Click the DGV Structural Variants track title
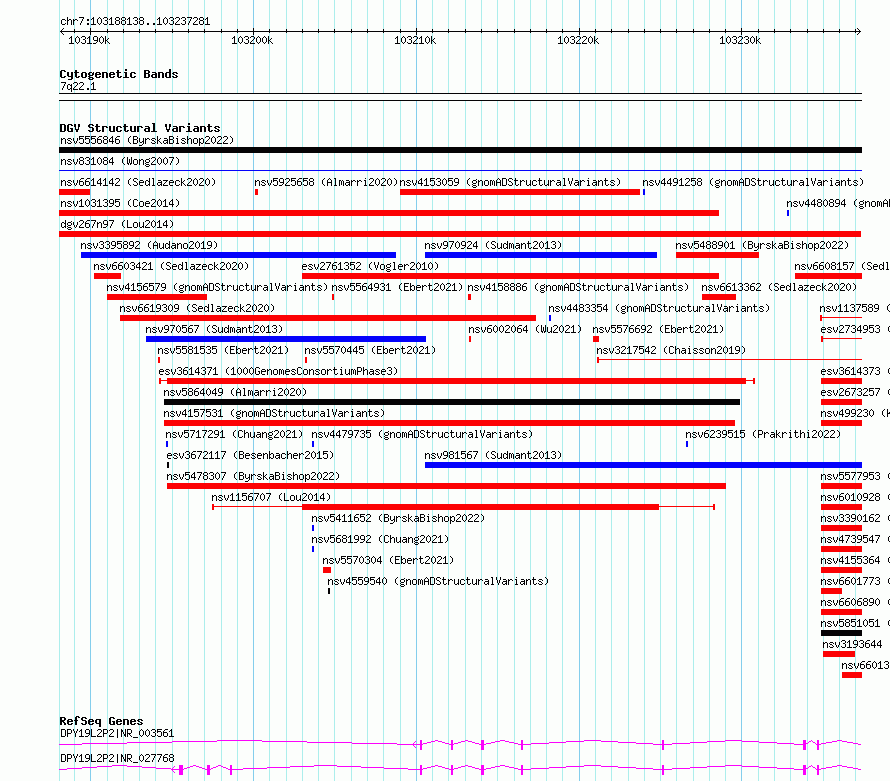 (x=140, y=128)
